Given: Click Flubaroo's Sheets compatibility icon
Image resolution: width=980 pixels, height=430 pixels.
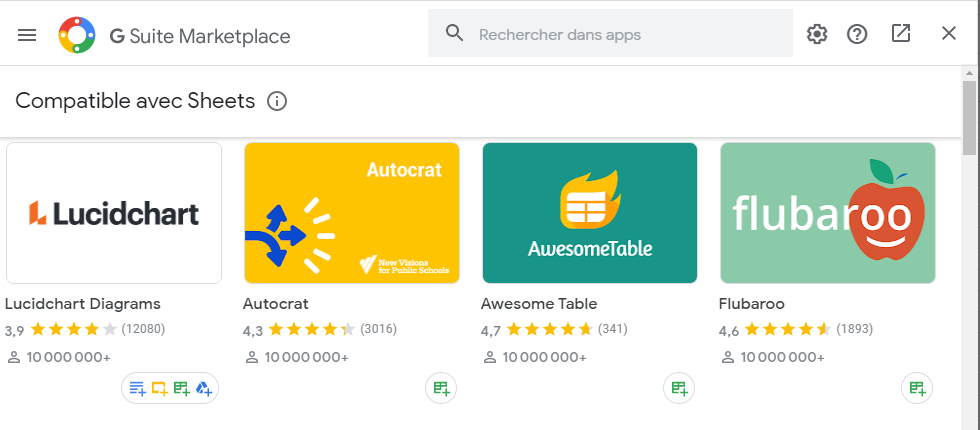Looking at the screenshot, I should (x=917, y=388).
